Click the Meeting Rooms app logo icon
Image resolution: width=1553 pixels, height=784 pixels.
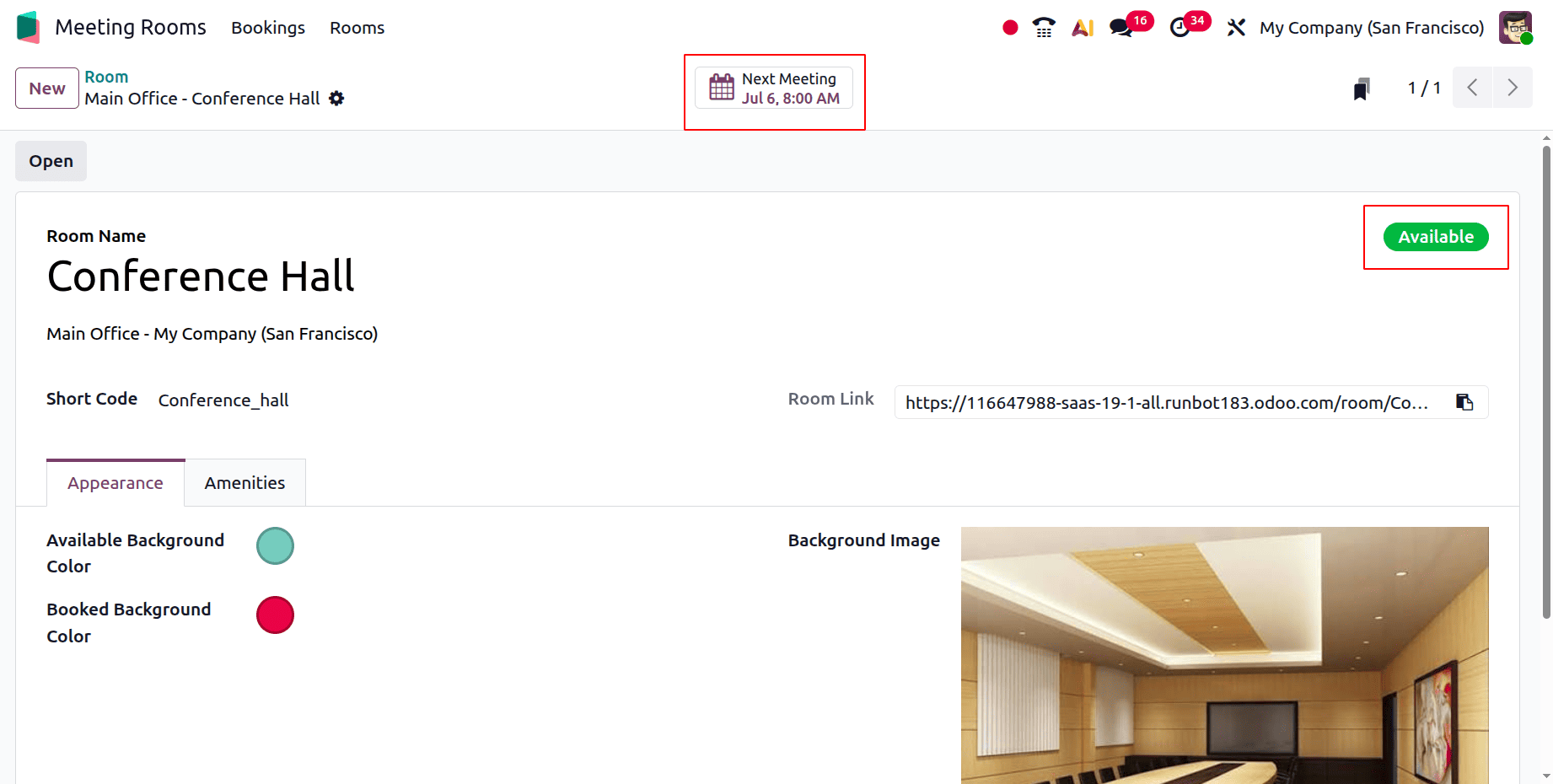tap(28, 27)
